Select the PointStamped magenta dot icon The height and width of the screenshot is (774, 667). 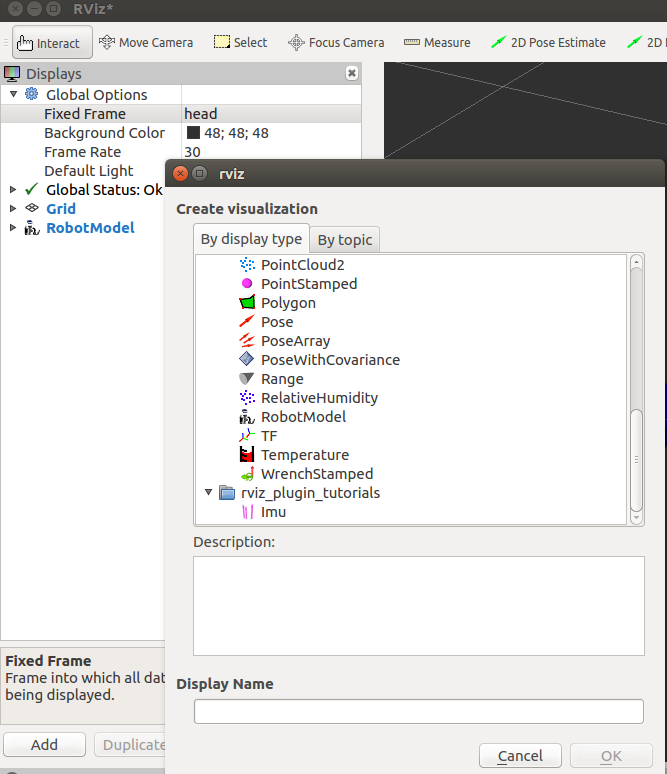click(x=247, y=283)
